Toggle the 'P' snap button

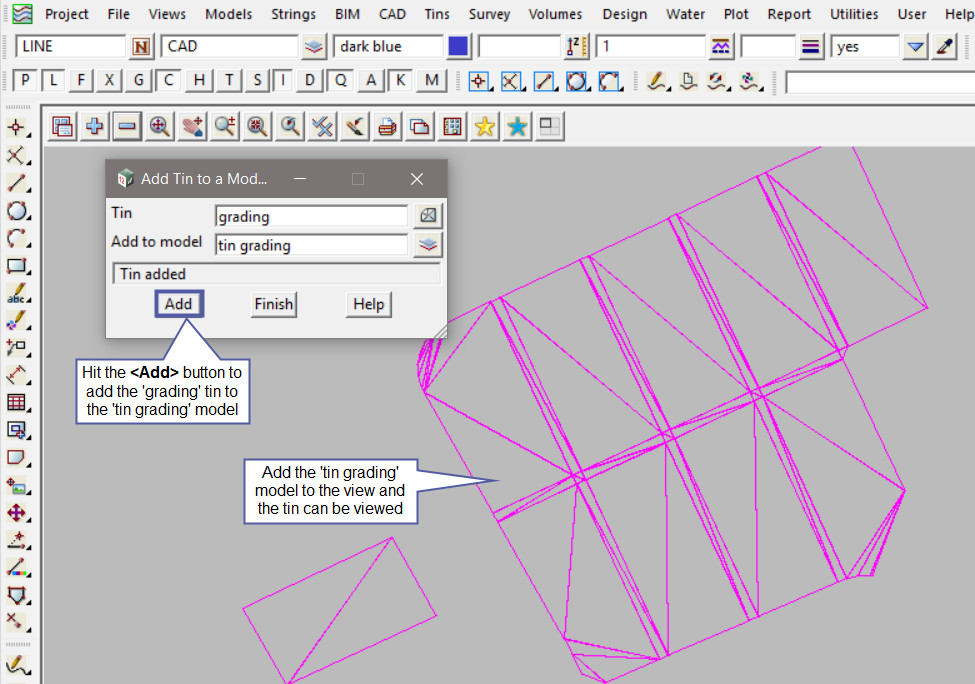26,81
